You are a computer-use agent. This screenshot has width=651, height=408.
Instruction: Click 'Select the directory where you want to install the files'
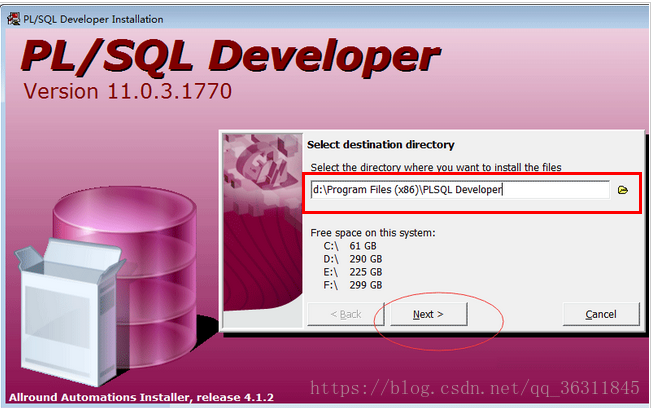tap(436, 167)
